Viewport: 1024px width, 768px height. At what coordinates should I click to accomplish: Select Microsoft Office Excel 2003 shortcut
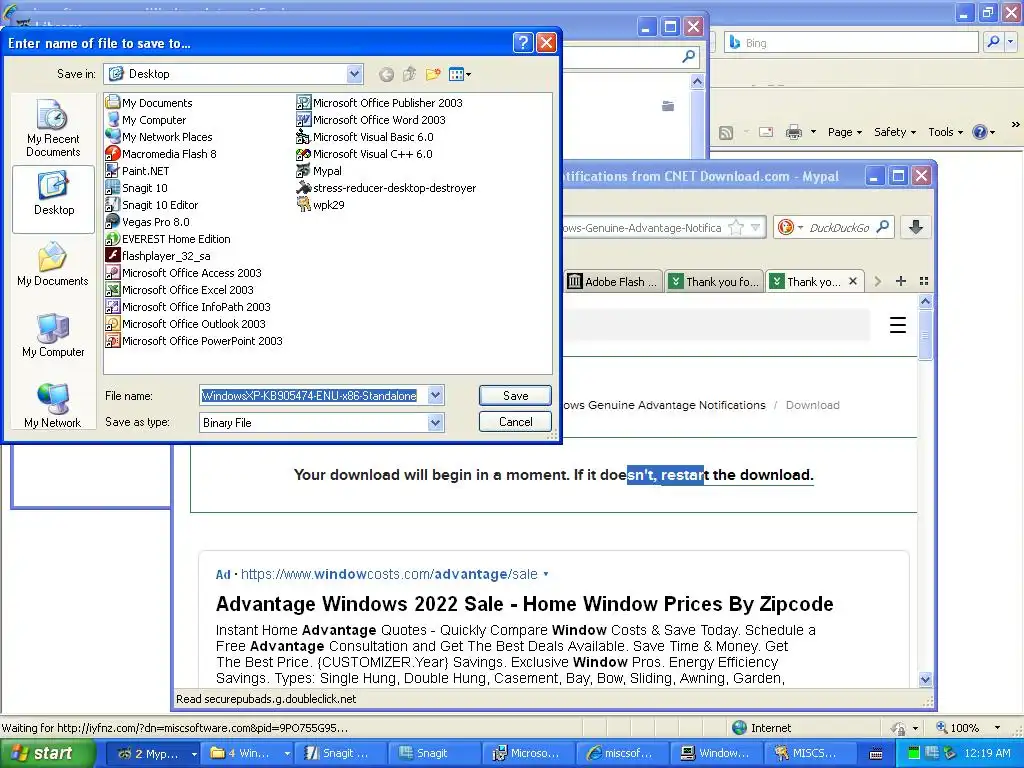tap(180, 290)
